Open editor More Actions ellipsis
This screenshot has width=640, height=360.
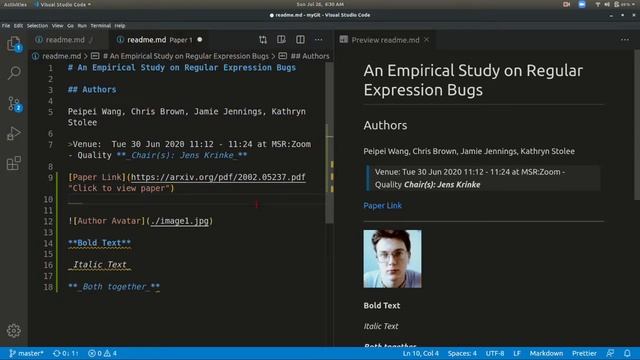tap(318, 40)
